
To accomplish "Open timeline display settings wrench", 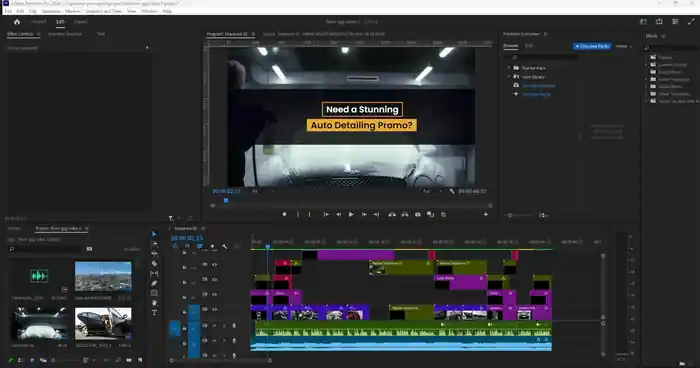I will tap(225, 247).
